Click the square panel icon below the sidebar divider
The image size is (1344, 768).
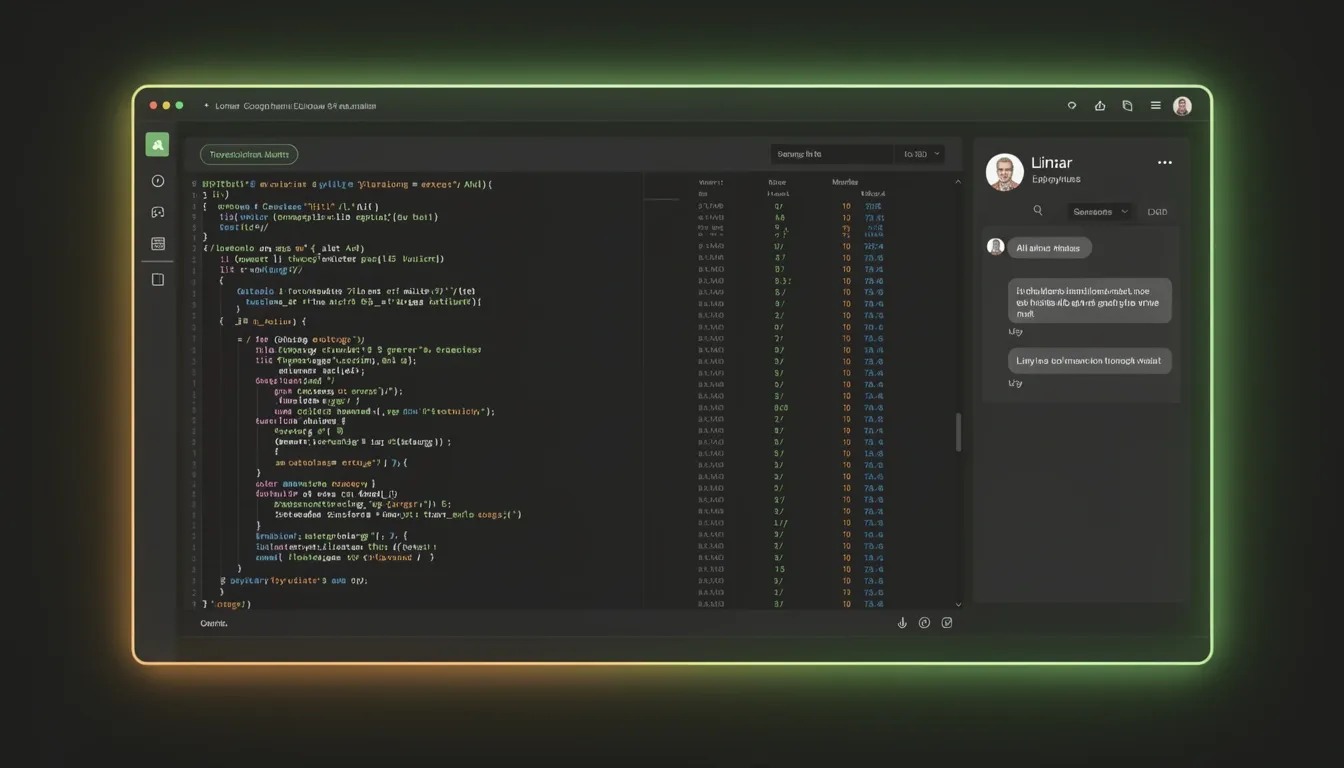[x=157, y=280]
